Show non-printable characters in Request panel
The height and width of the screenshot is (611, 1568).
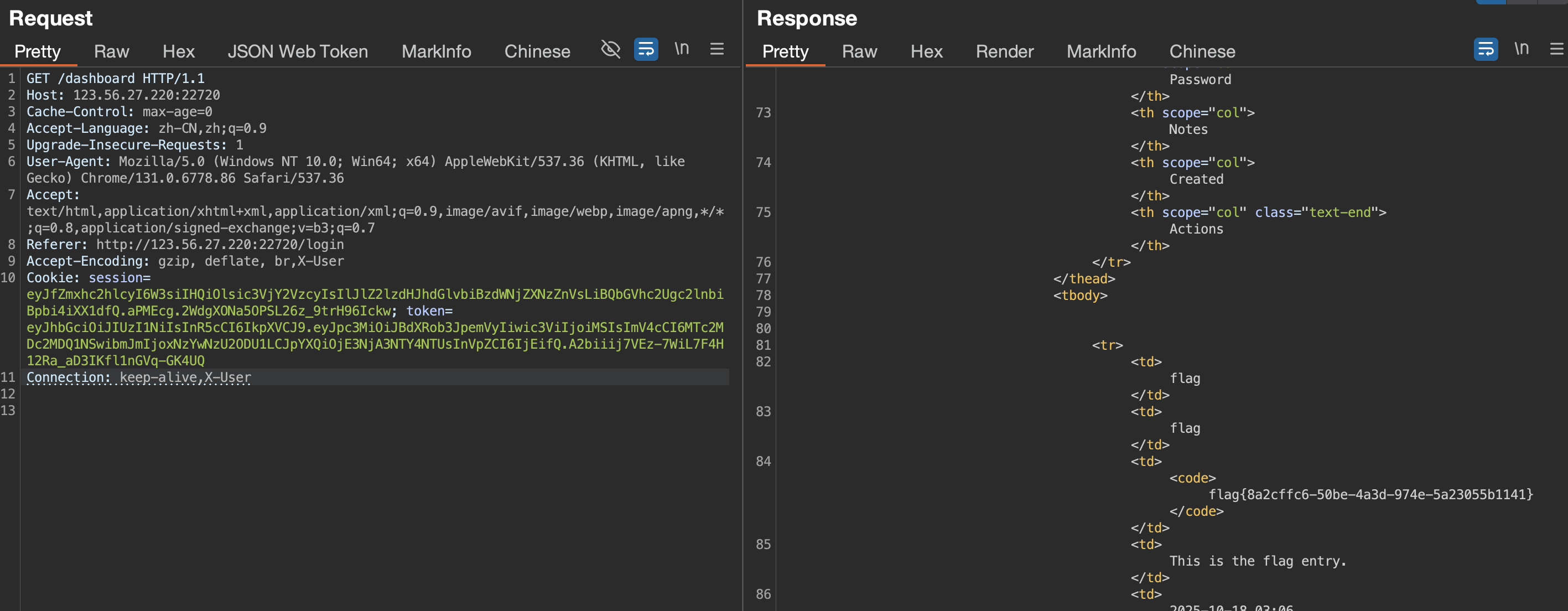[x=682, y=49]
